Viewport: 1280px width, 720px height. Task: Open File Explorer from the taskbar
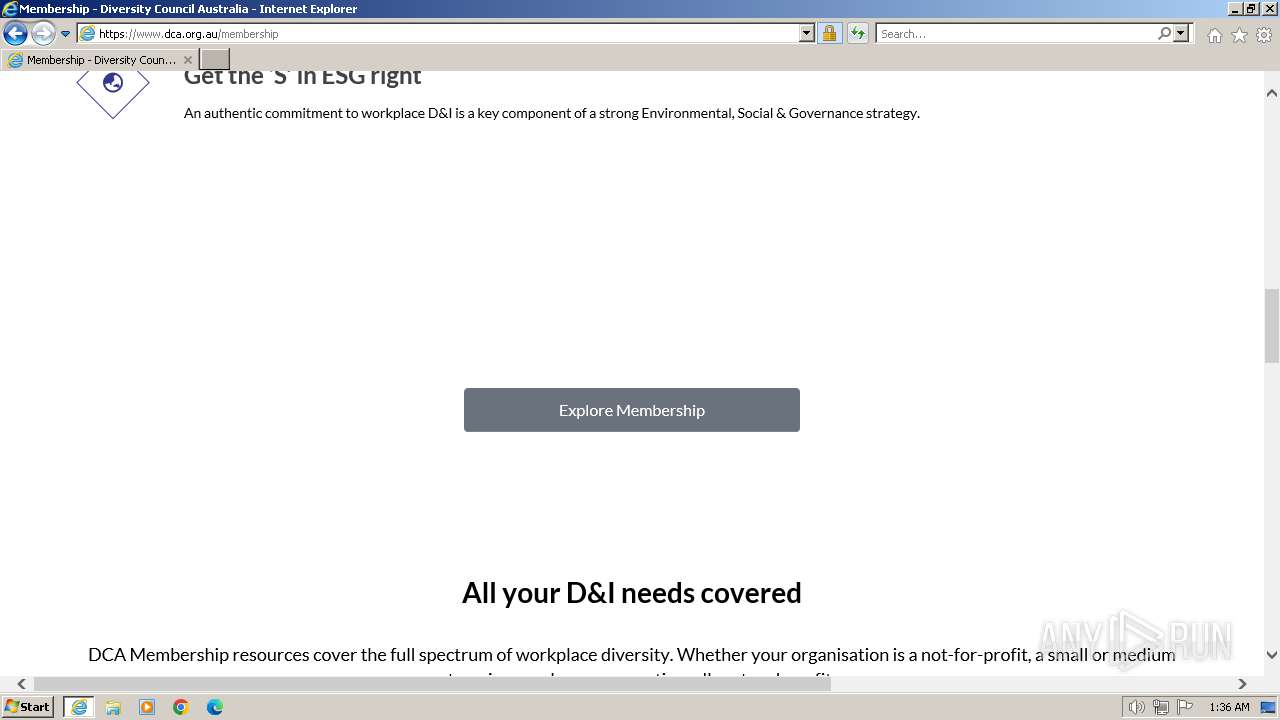tap(113, 707)
